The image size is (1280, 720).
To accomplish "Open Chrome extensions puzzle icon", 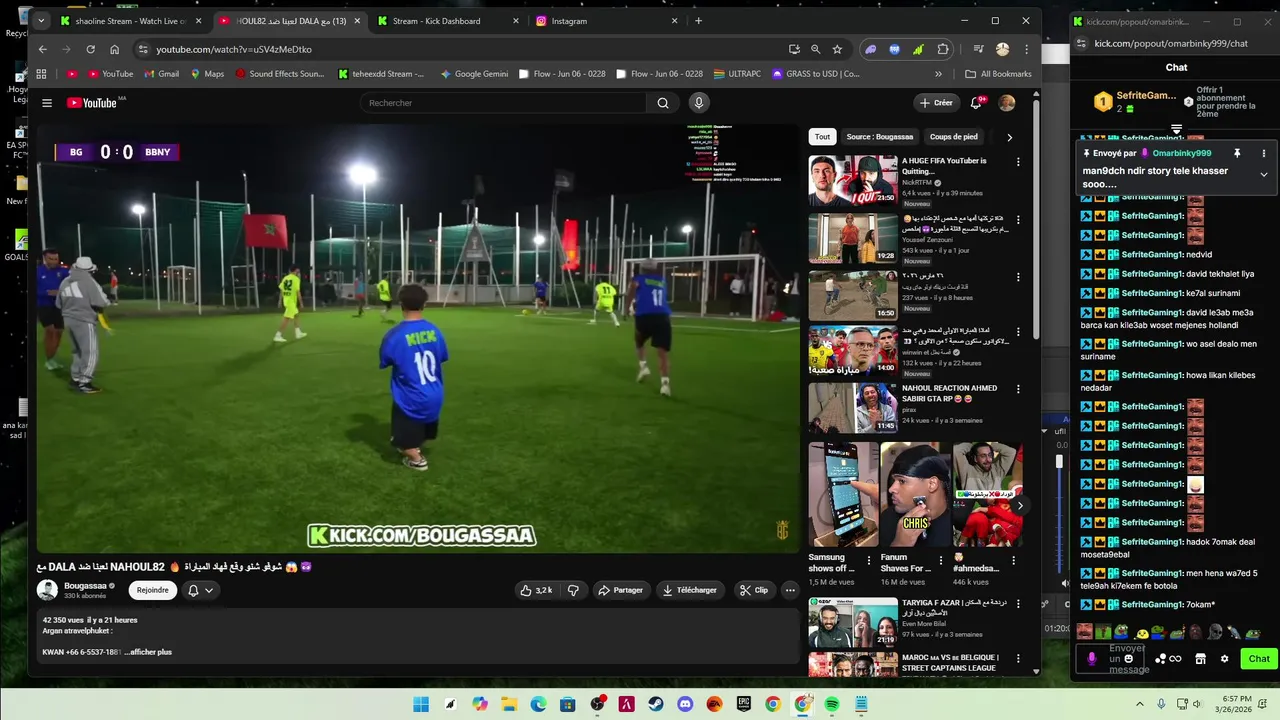I will (x=943, y=49).
